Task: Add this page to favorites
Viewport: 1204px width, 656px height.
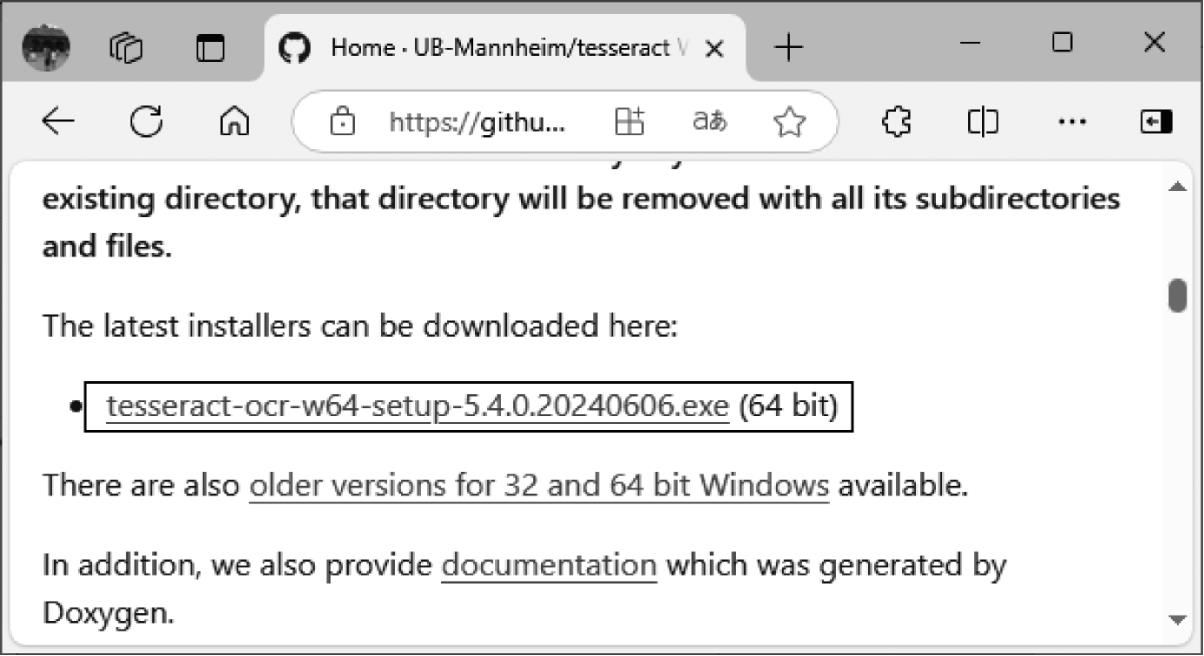Action: coord(790,122)
